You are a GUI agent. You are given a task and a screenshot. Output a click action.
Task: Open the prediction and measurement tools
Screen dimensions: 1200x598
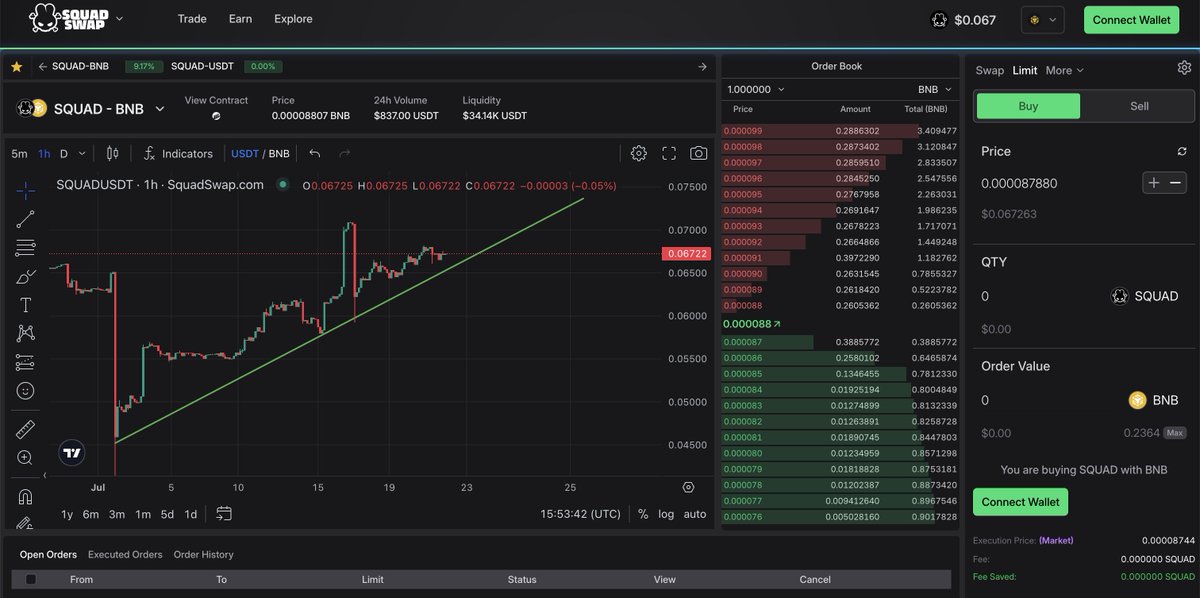(x=25, y=362)
